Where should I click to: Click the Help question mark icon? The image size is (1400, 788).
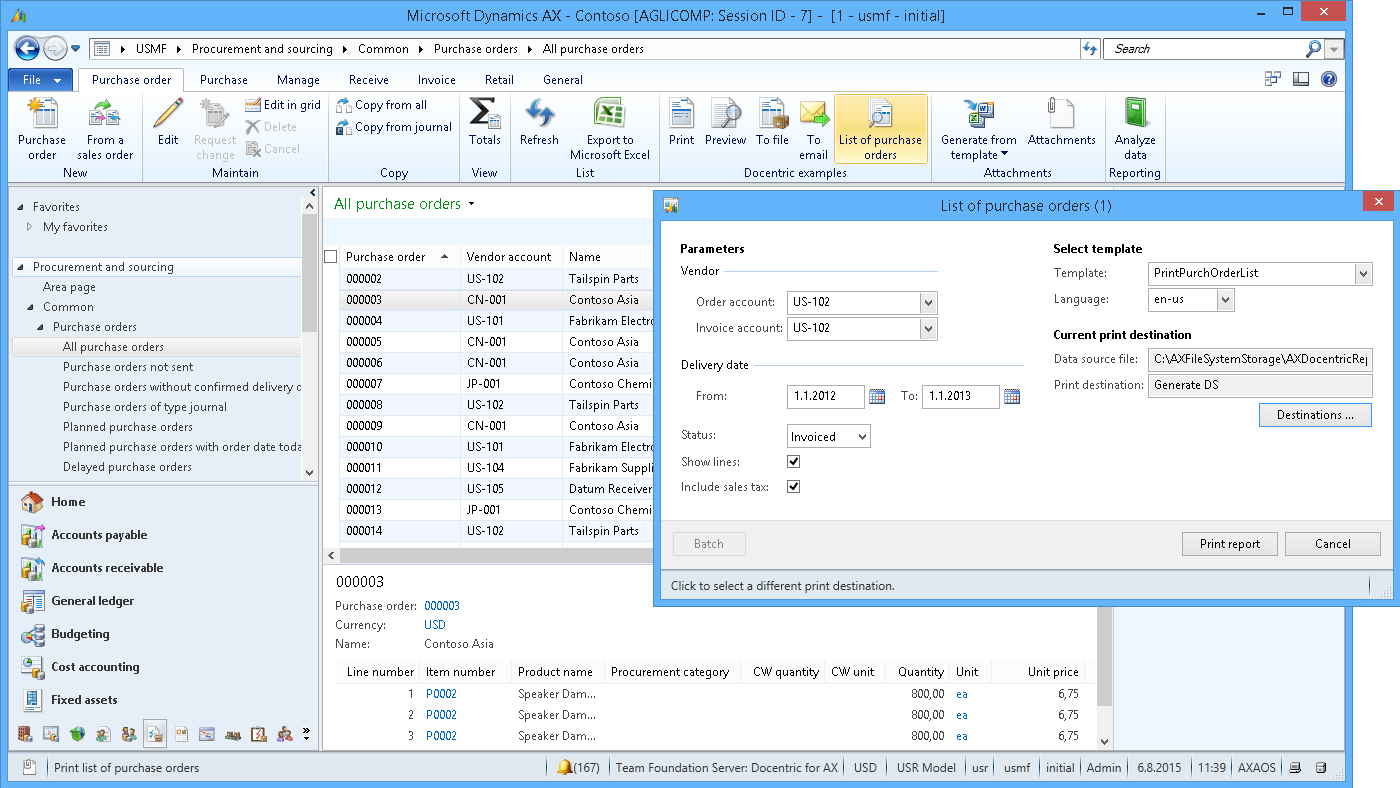point(1329,79)
